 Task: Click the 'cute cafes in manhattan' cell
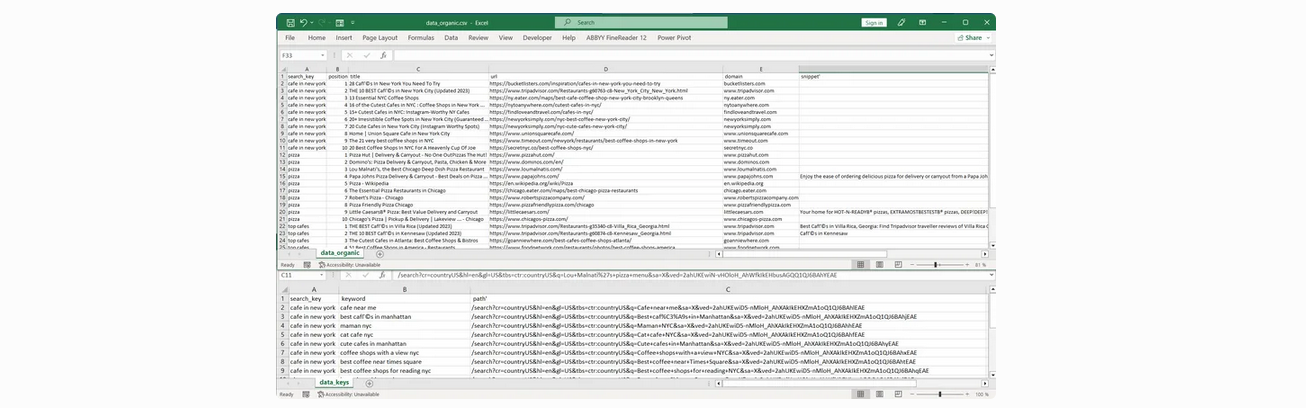[x=404, y=343]
